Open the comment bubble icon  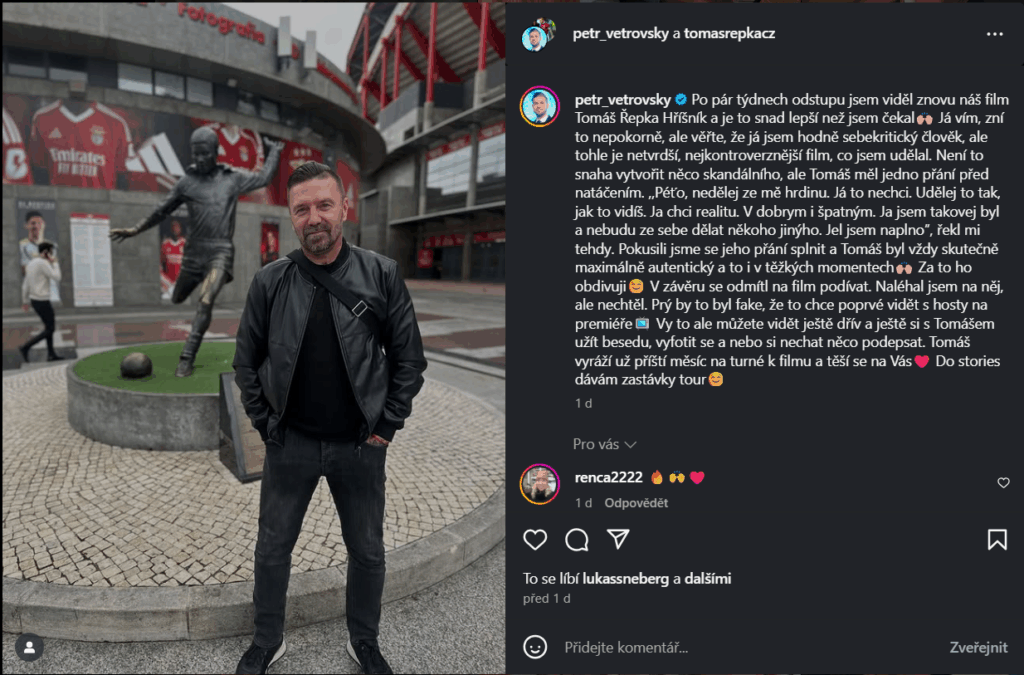[x=577, y=540]
